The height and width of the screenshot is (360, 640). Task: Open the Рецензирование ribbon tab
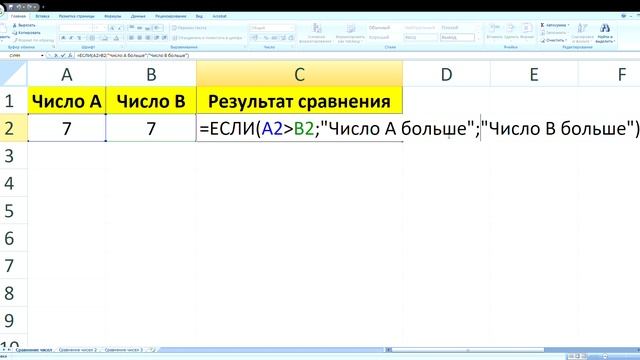tap(171, 16)
